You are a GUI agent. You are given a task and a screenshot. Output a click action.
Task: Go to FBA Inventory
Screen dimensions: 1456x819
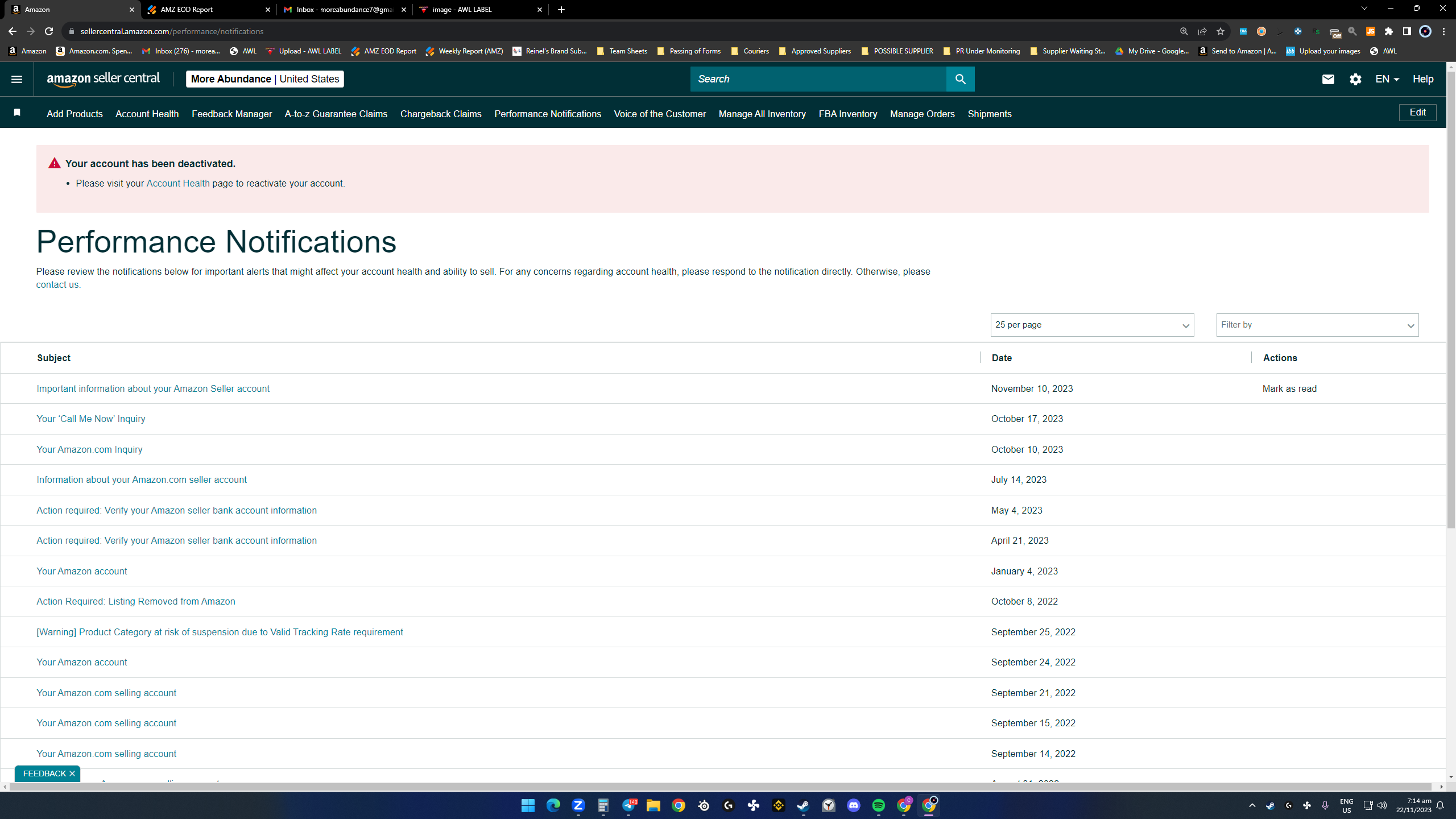tap(847, 114)
